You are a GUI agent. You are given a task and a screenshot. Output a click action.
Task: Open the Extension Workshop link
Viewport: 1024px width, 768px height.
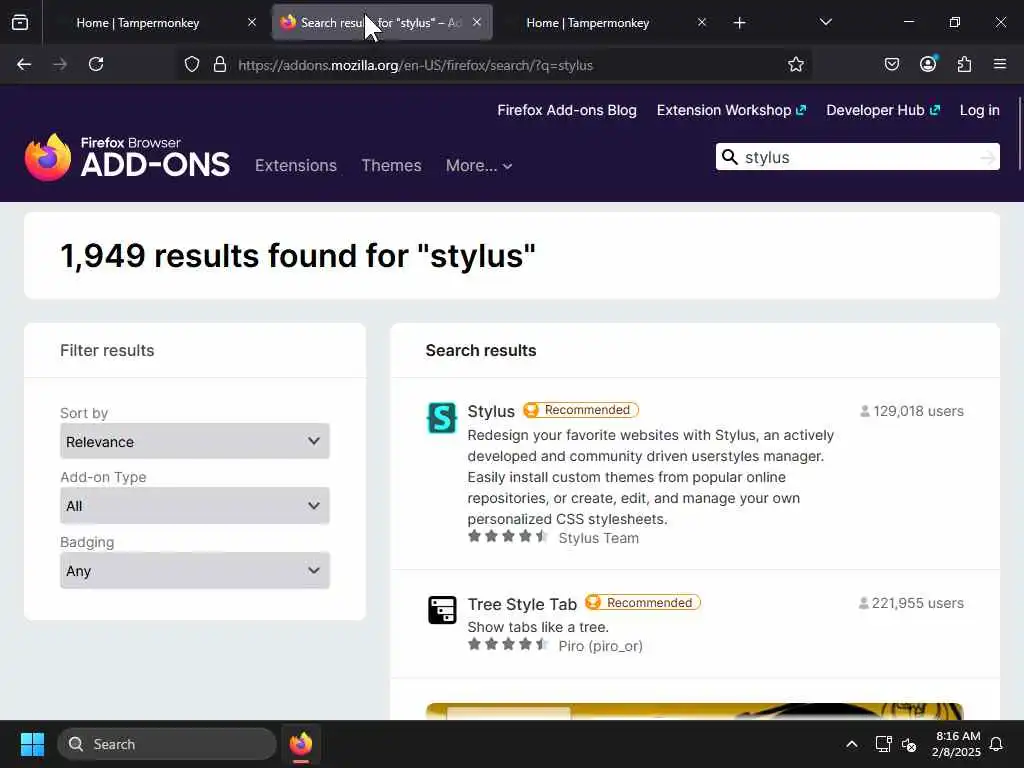pos(731,110)
